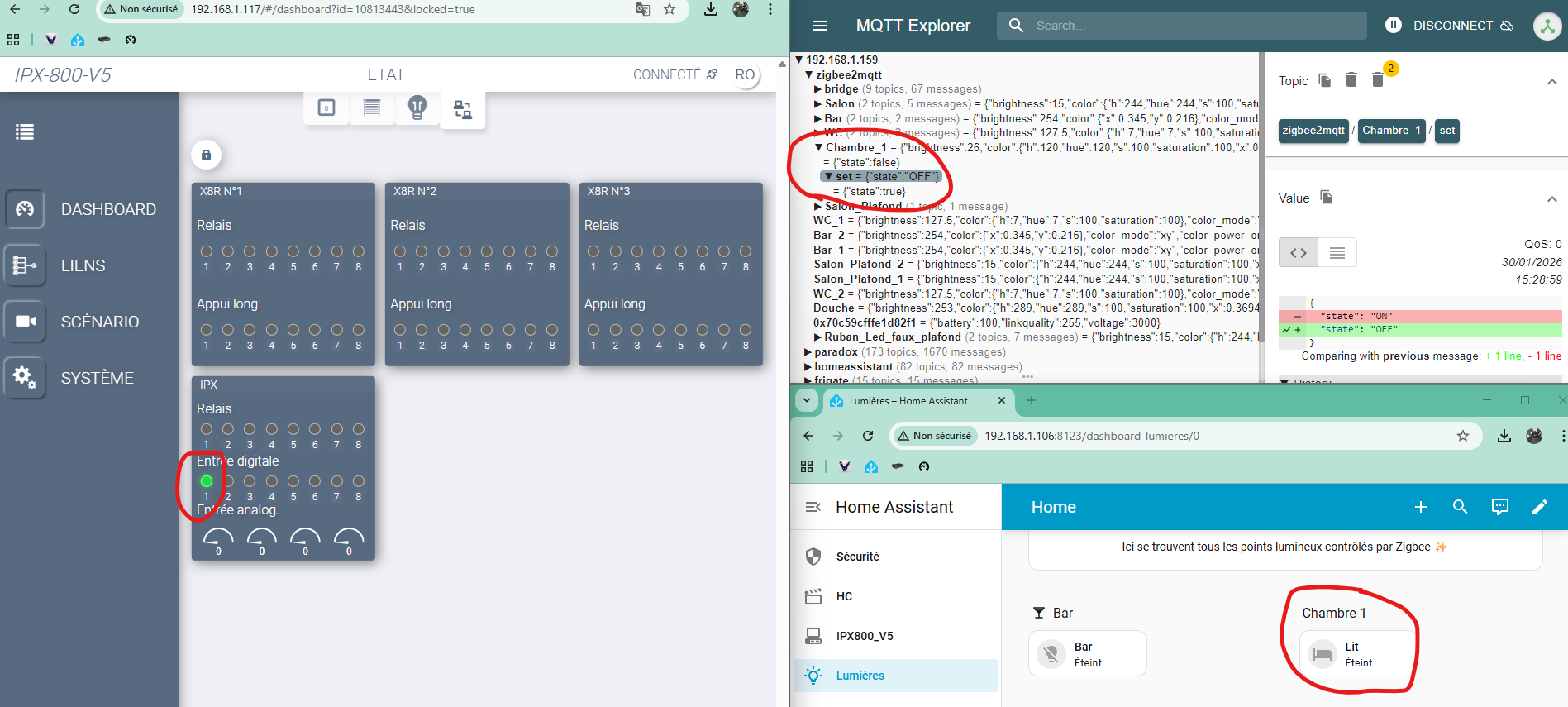The image size is (1568, 707).
Task: Click the plus add icon in Home header
Action: pyautogui.click(x=1420, y=507)
